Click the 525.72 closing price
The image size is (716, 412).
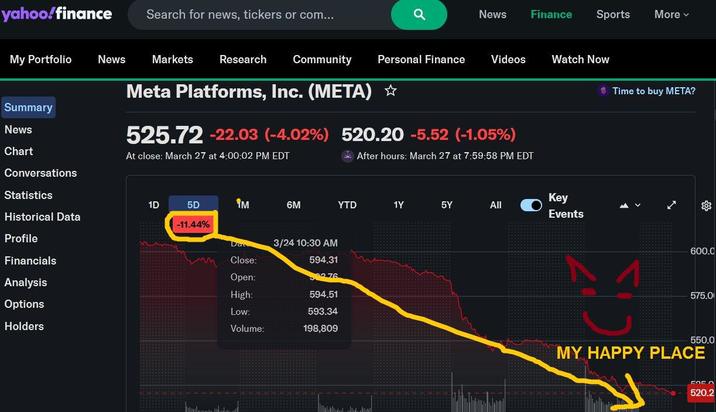tap(164, 135)
